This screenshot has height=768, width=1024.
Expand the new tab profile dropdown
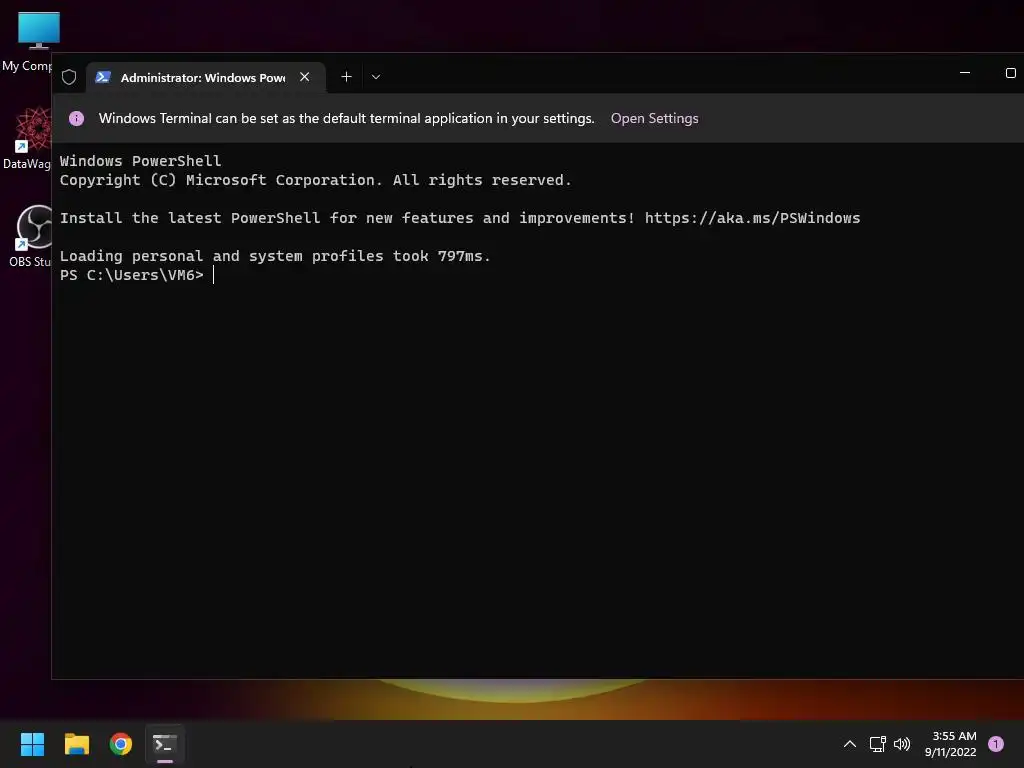[x=376, y=77]
